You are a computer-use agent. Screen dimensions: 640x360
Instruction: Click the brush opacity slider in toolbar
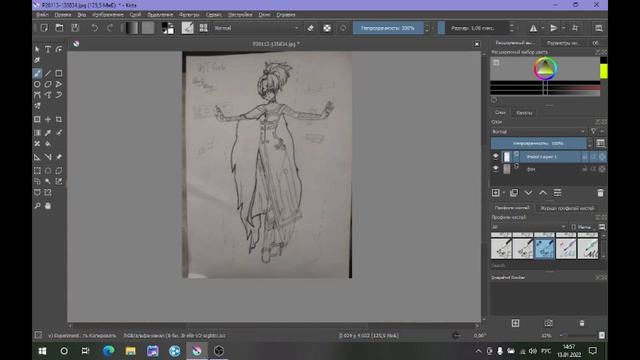click(388, 28)
